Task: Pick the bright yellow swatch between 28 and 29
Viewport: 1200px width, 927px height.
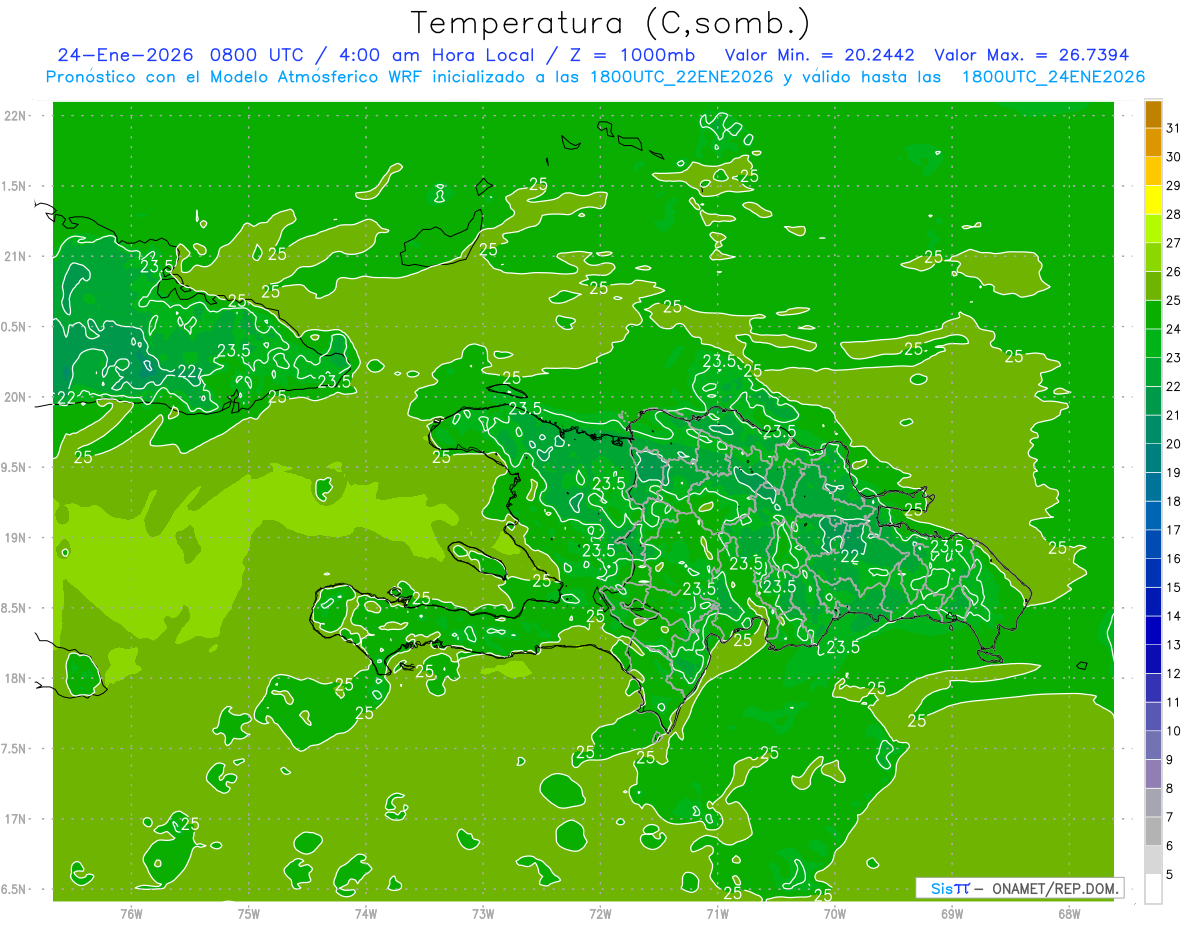Action: coord(1153,201)
